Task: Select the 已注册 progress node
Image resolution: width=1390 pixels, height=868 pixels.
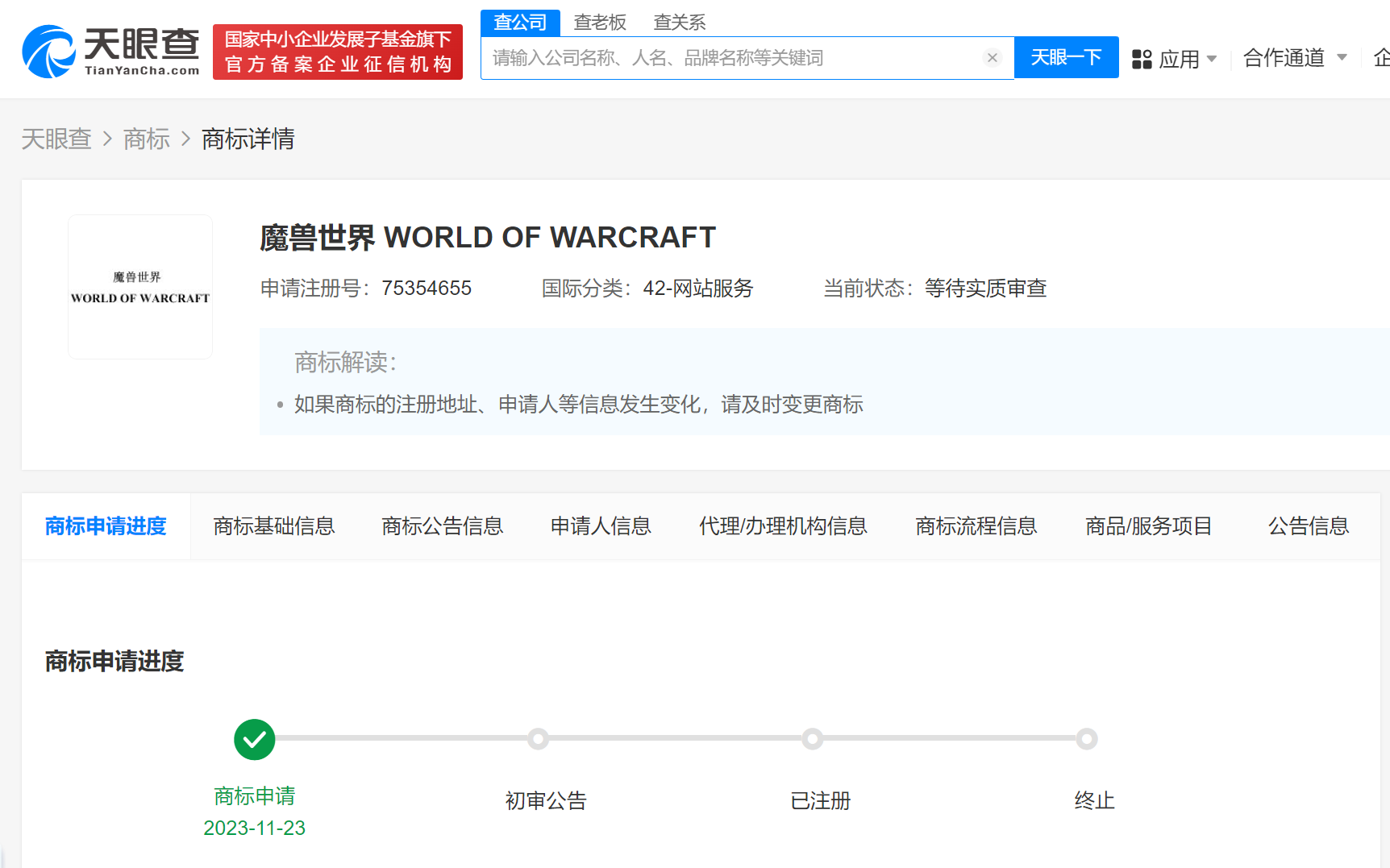Action: [813, 739]
